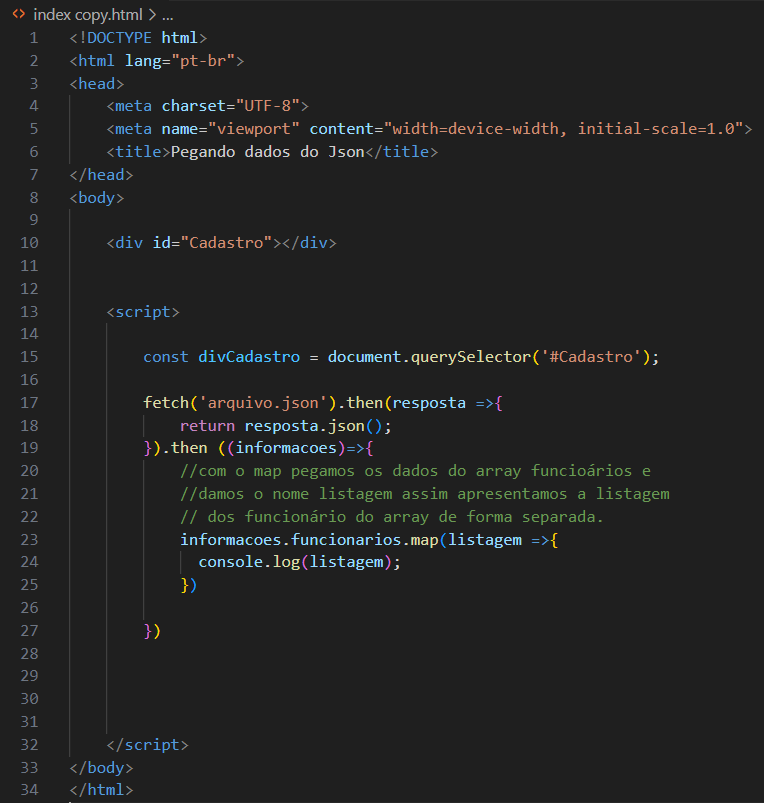Click the opening <script> tag
This screenshot has width=764, height=803.
(143, 311)
